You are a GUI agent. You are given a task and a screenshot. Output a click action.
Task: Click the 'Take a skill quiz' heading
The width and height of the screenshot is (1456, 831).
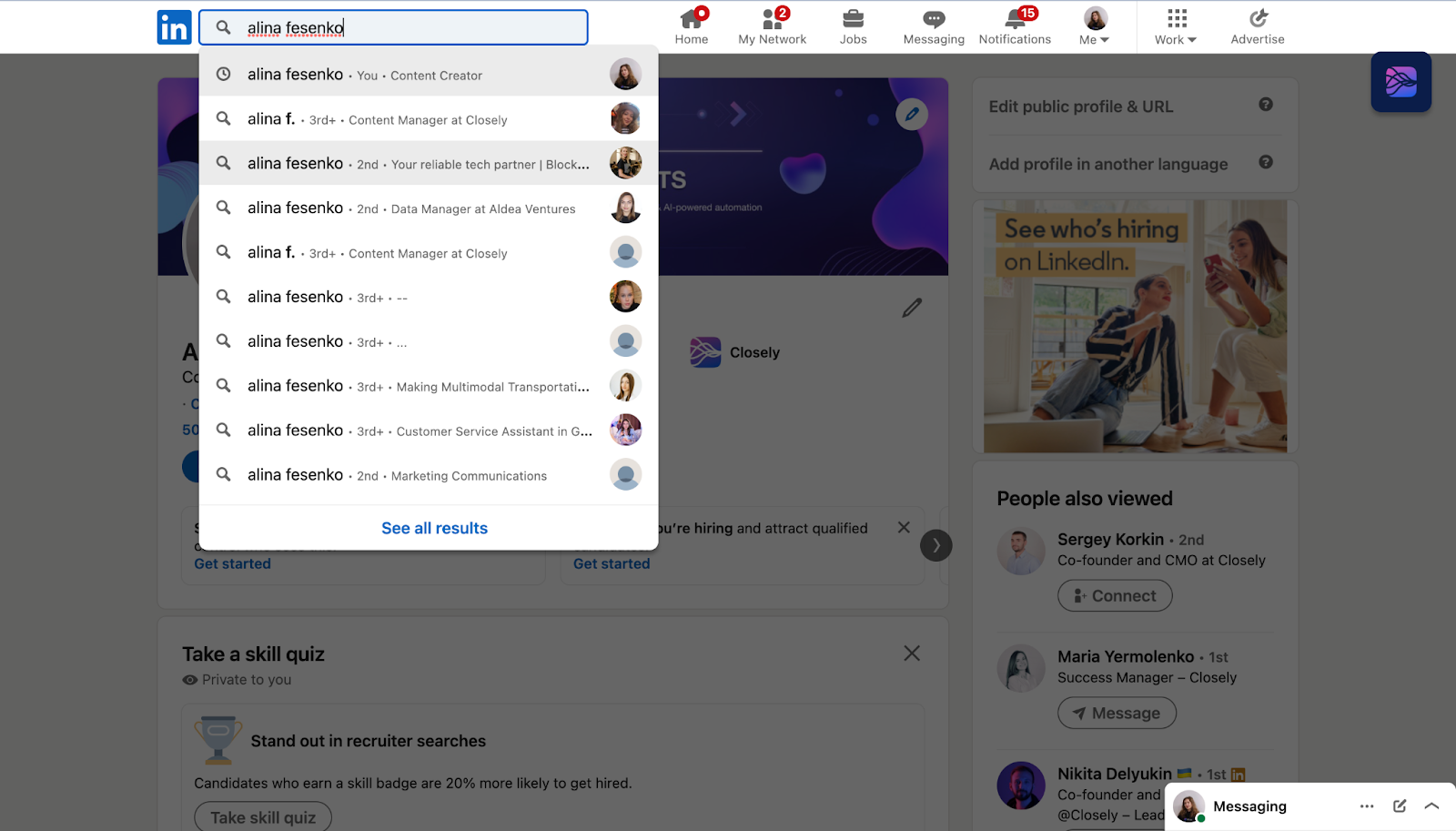(x=253, y=654)
